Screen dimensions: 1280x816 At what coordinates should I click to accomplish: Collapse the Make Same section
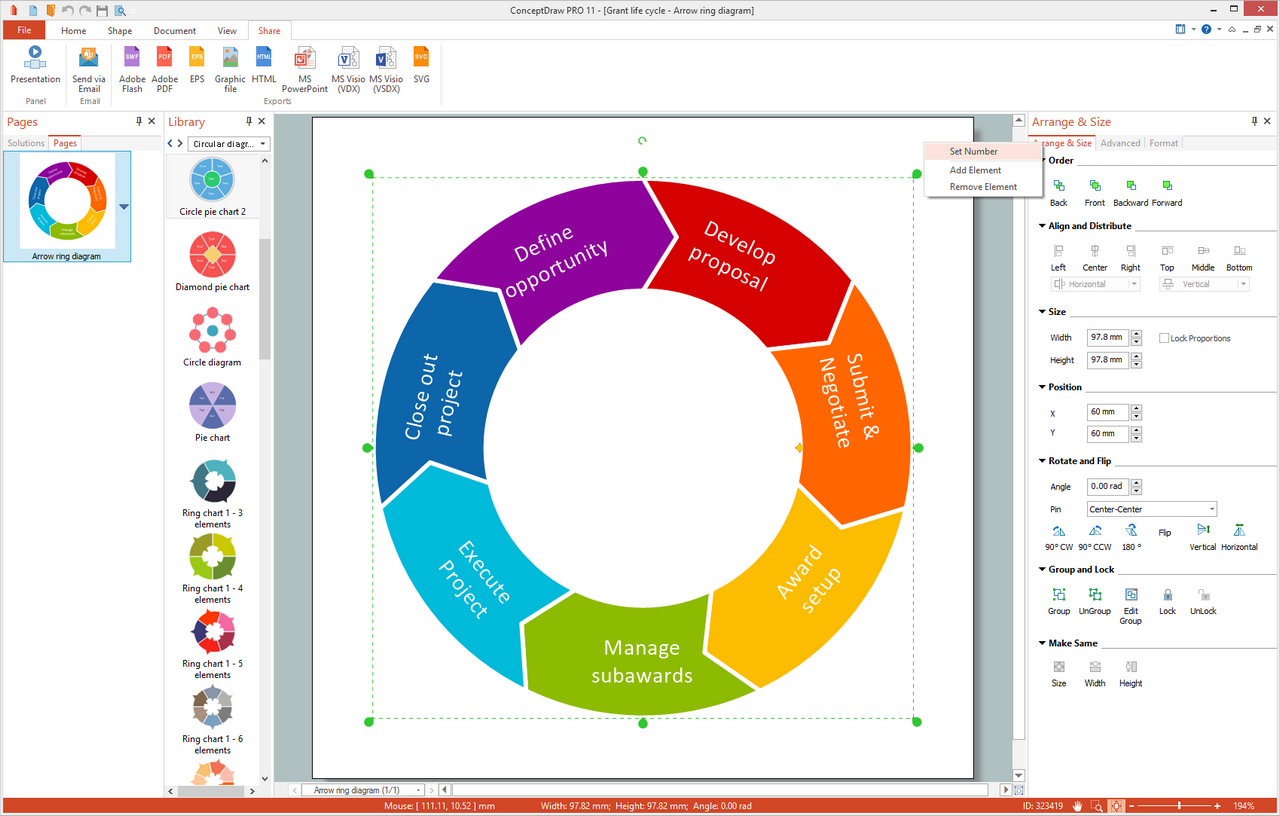tap(1042, 643)
